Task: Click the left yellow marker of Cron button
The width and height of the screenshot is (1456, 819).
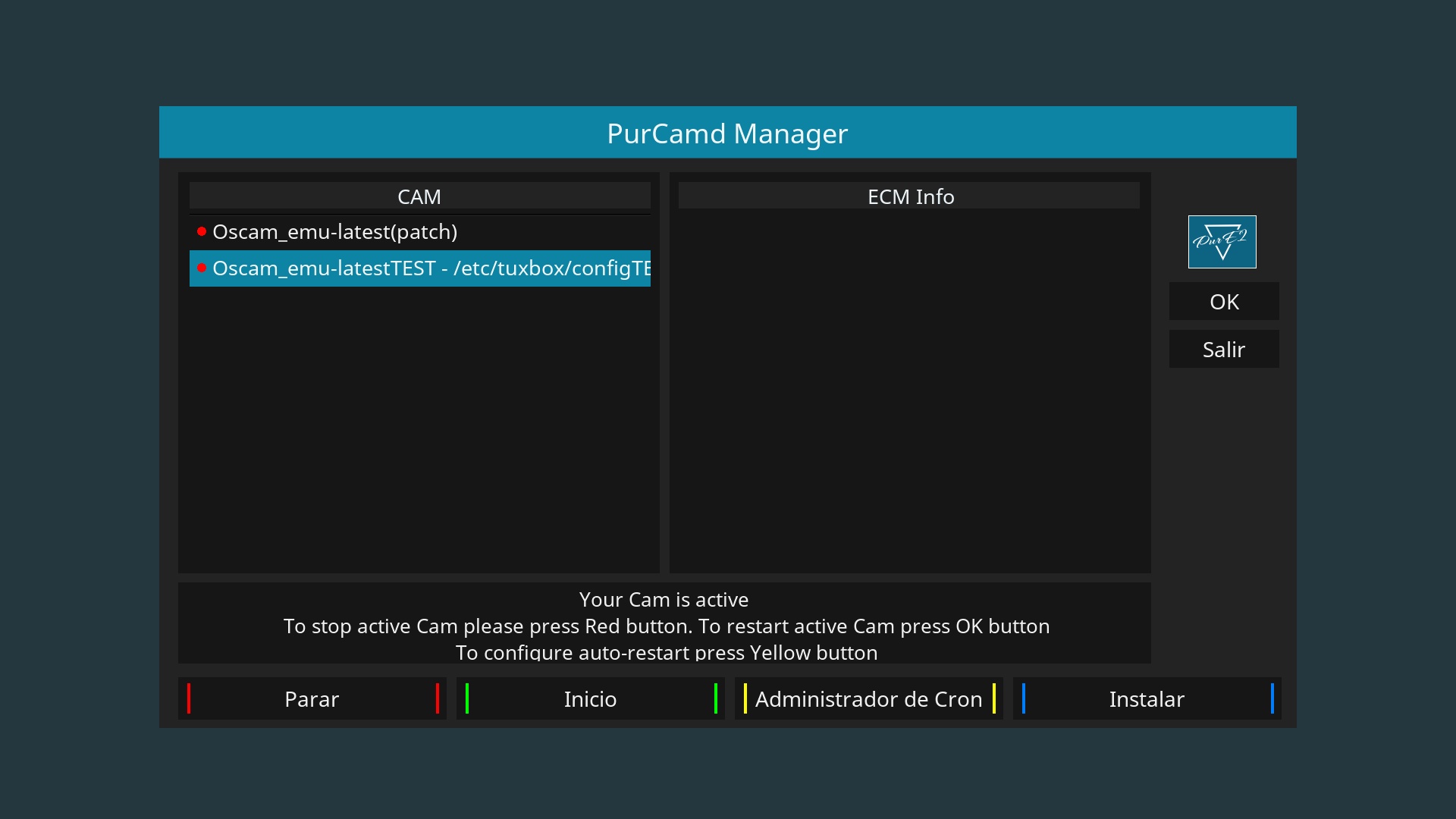Action: 745,698
